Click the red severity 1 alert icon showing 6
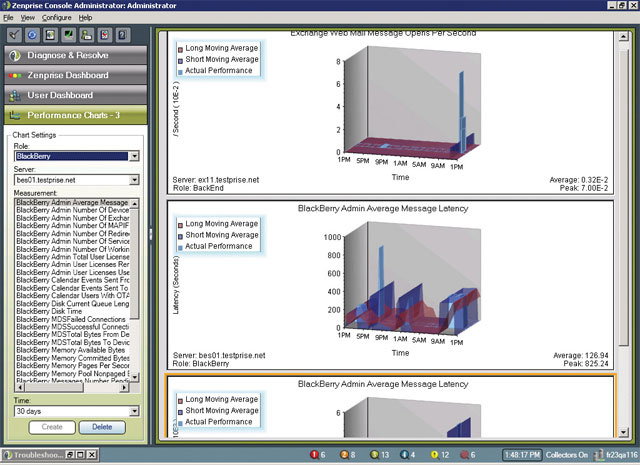 (314, 454)
